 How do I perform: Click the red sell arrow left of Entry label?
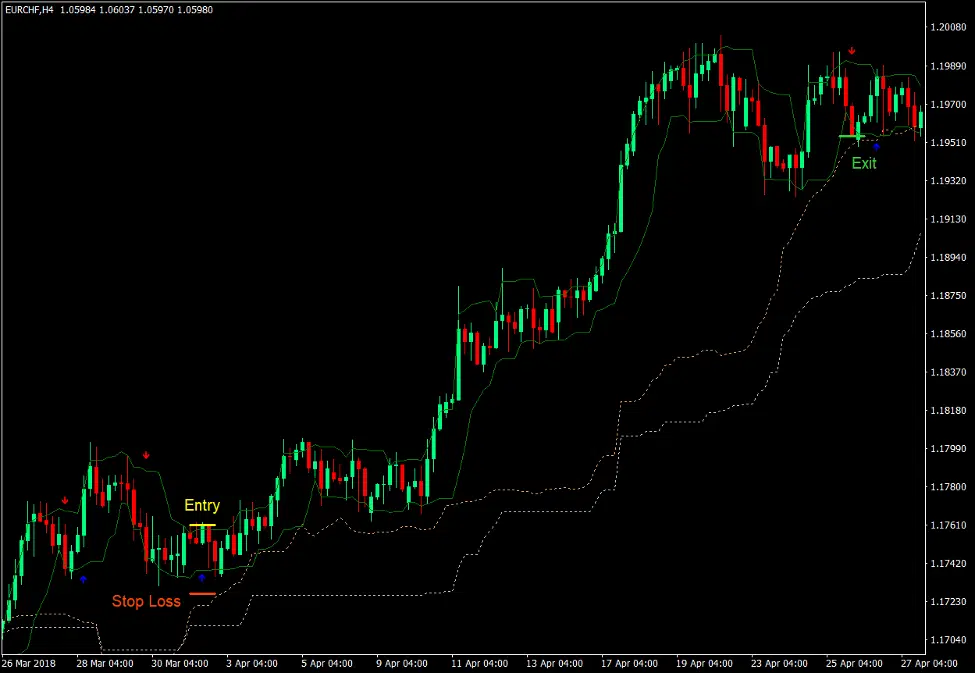click(x=148, y=457)
